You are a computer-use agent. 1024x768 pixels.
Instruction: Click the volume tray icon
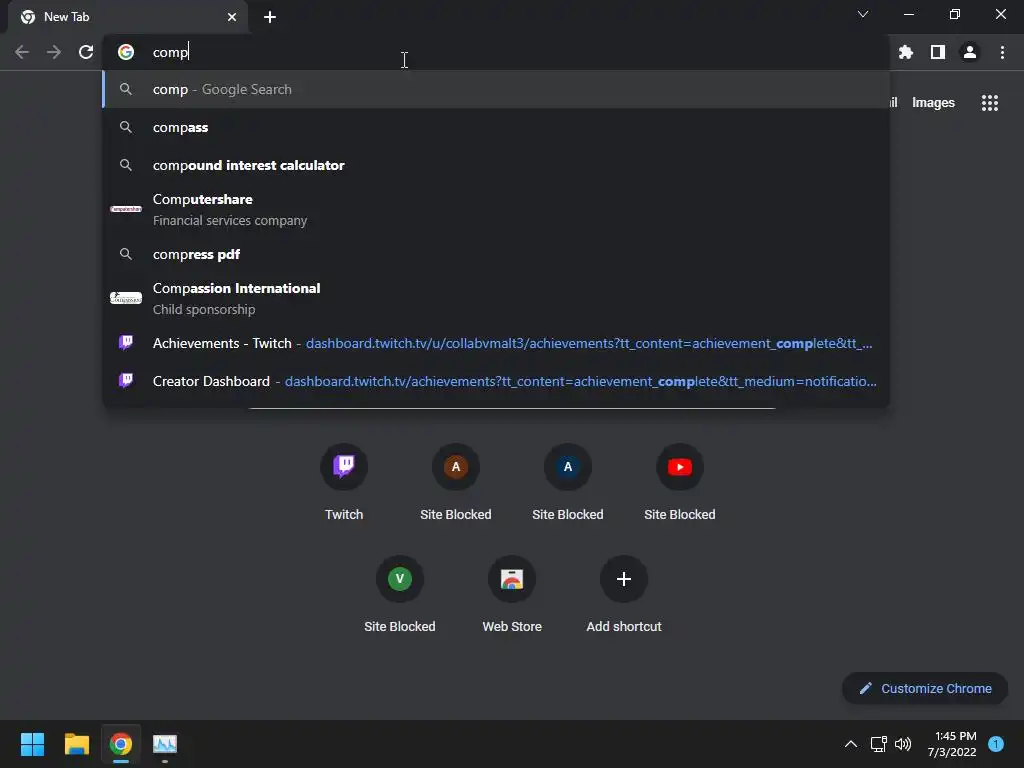click(x=903, y=744)
